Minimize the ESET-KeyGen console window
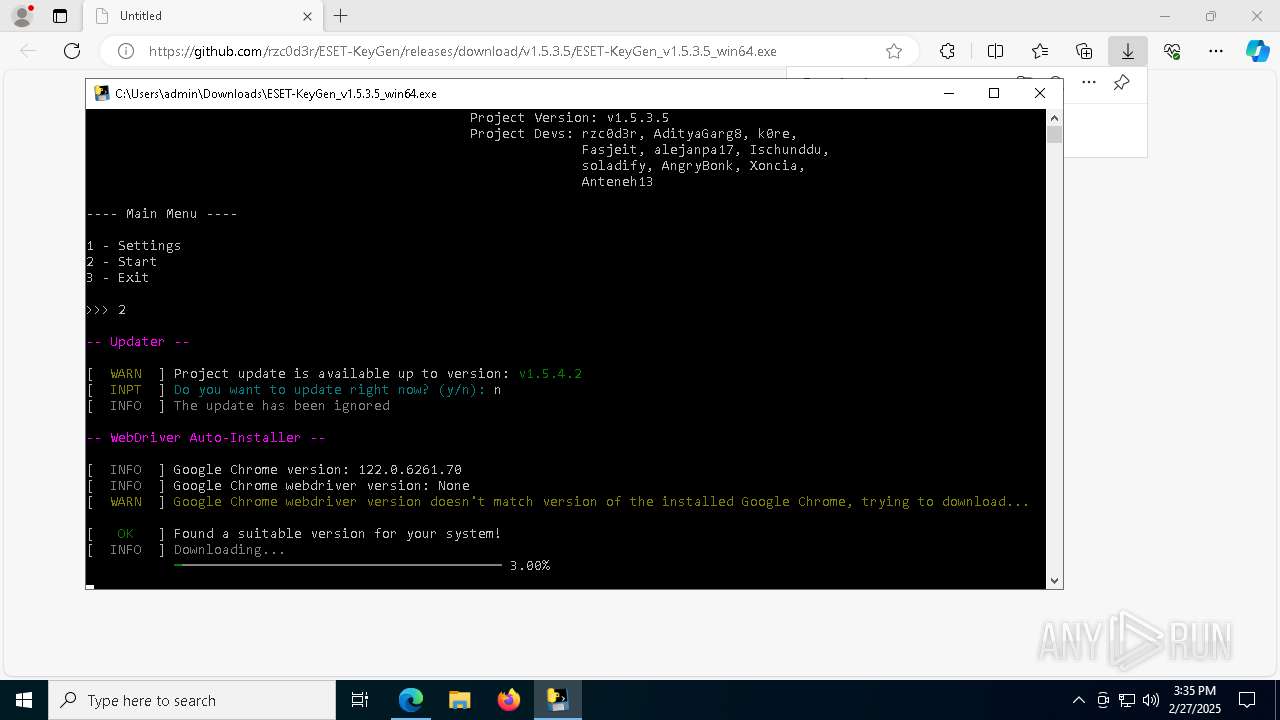 [948, 93]
